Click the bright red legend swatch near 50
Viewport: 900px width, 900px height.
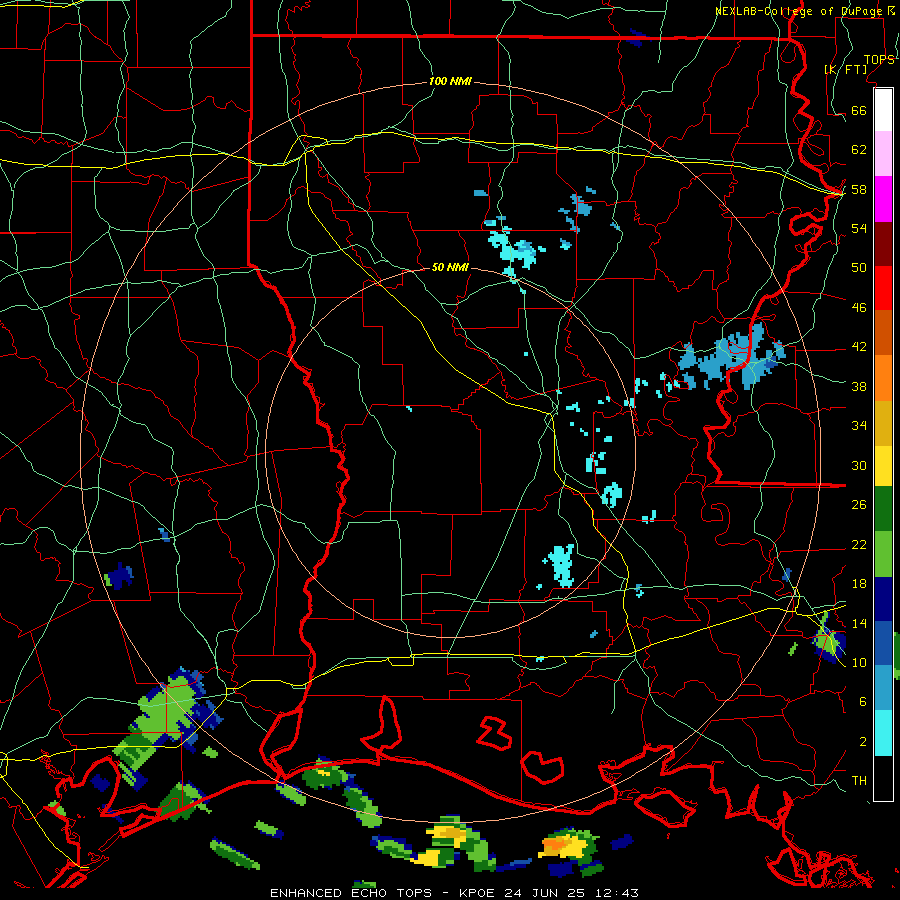[x=883, y=288]
